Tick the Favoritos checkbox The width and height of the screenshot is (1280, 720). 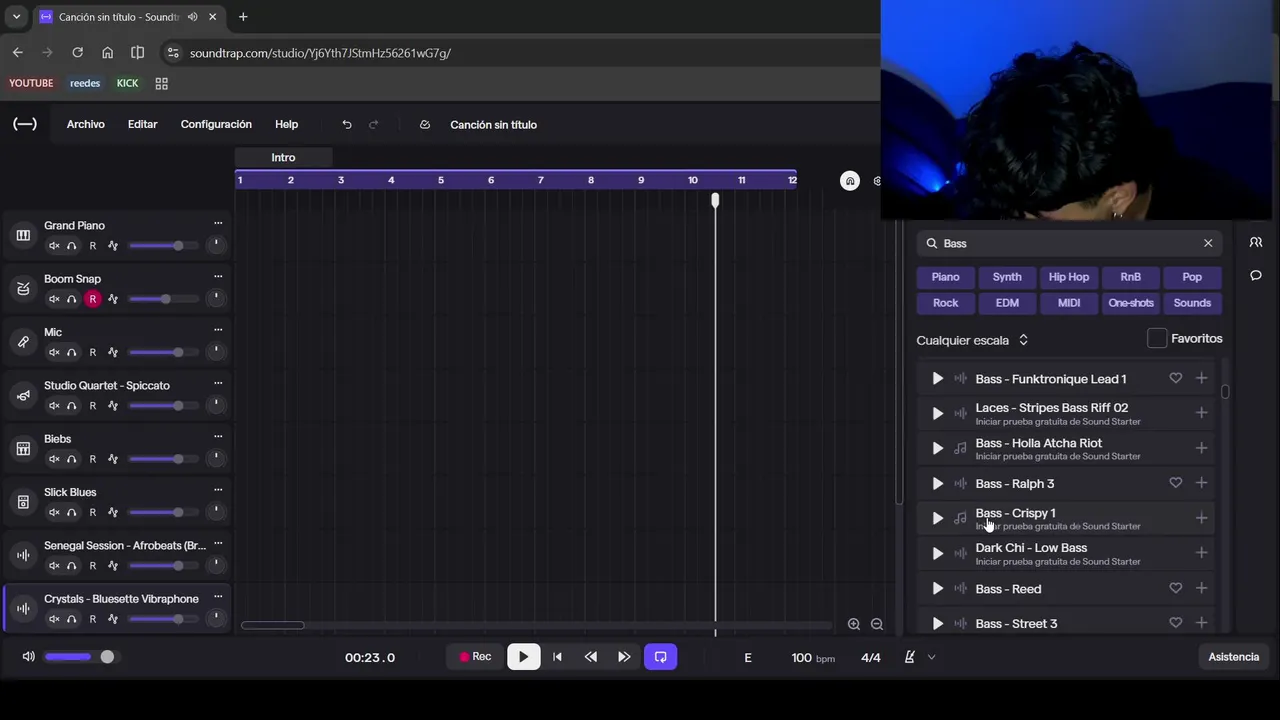[1157, 339]
